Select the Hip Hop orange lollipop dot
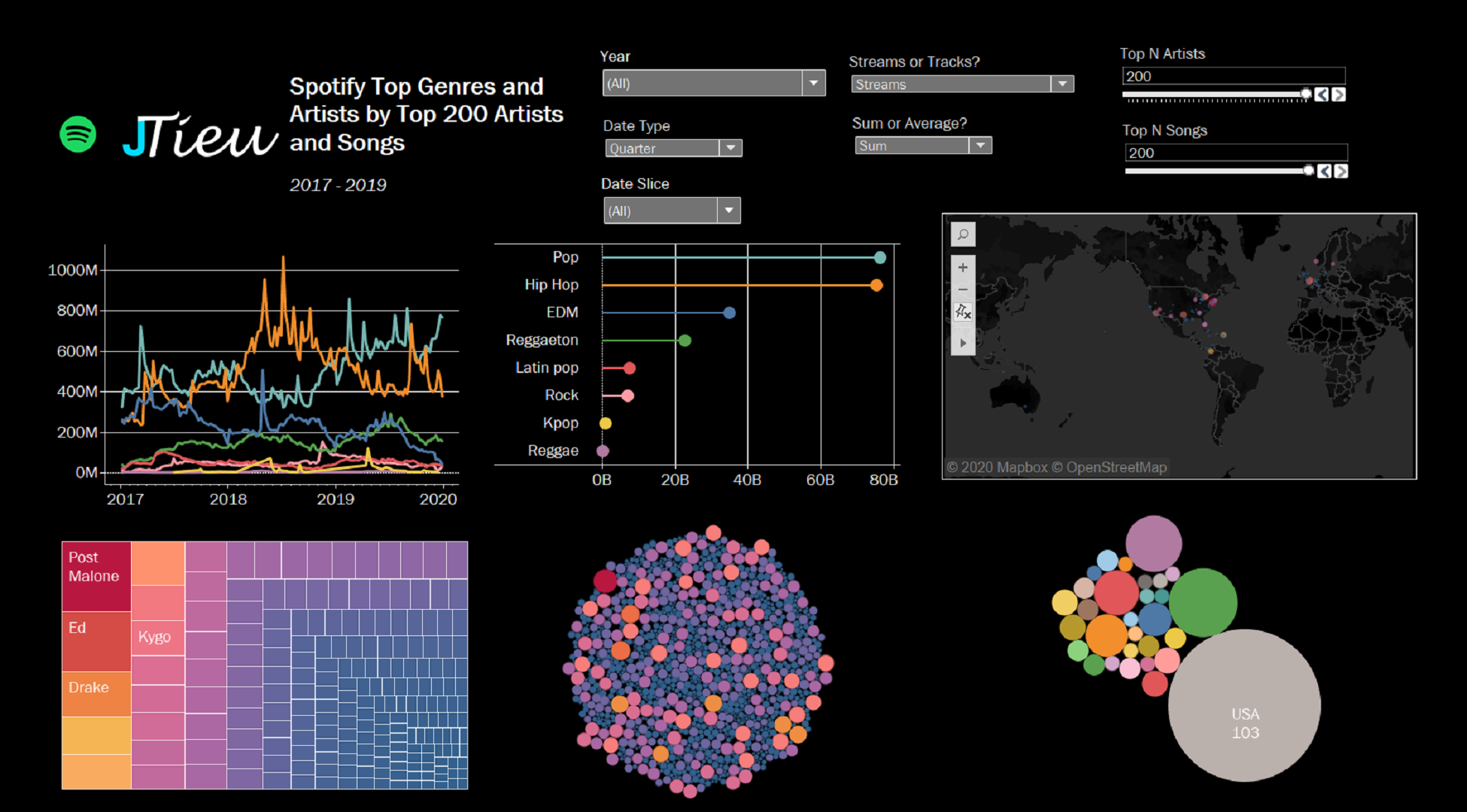1467x812 pixels. pyautogui.click(x=876, y=286)
